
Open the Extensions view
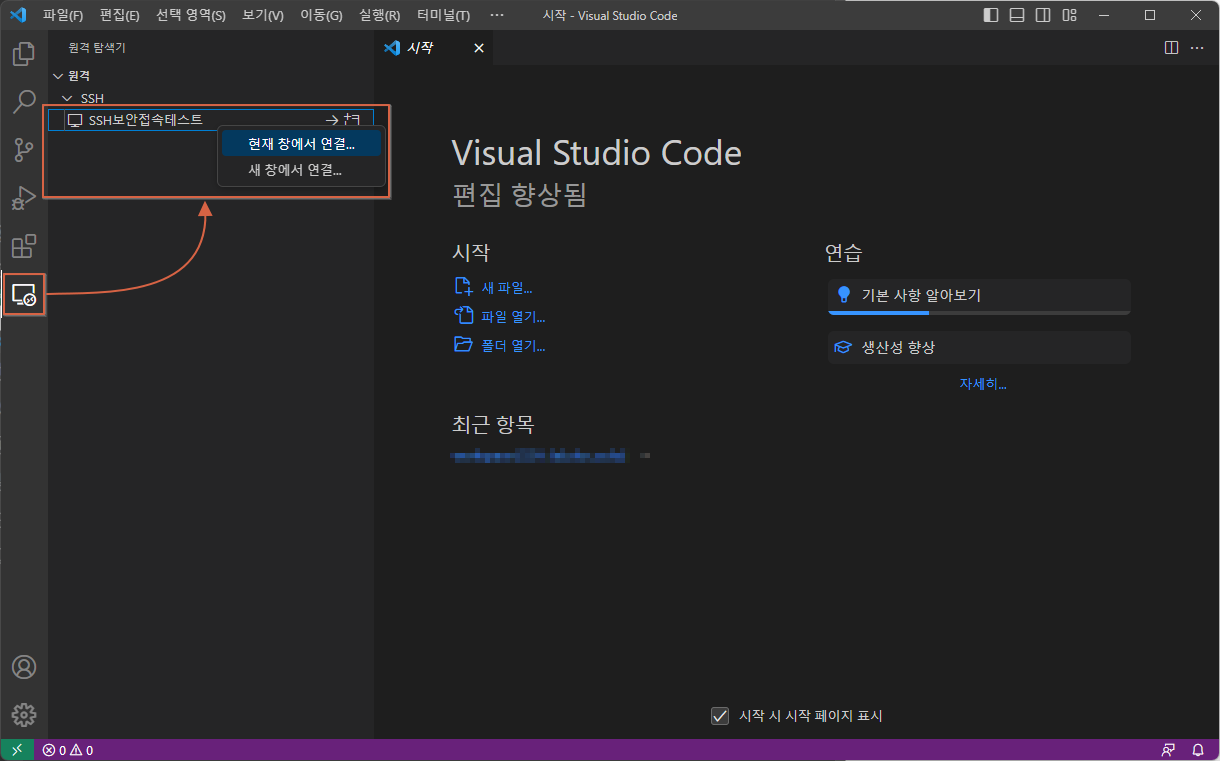point(24,246)
